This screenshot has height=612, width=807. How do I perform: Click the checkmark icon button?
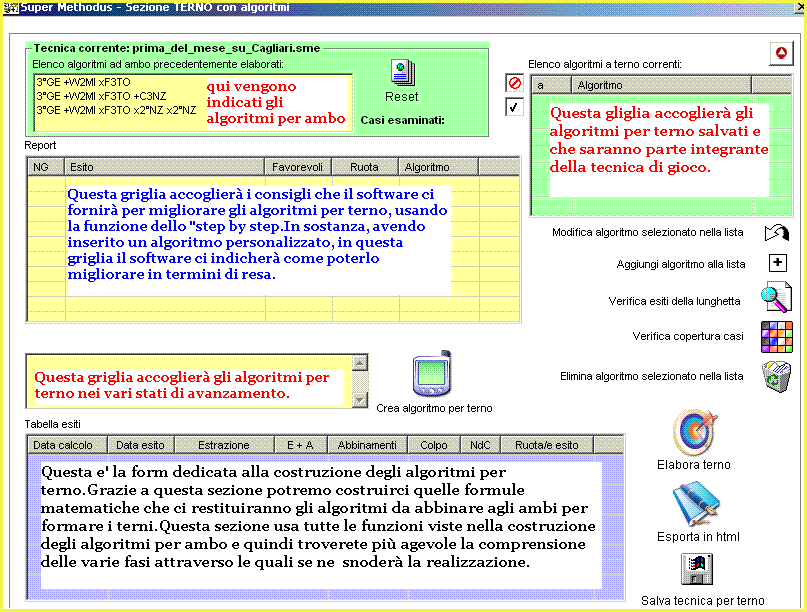pos(514,107)
